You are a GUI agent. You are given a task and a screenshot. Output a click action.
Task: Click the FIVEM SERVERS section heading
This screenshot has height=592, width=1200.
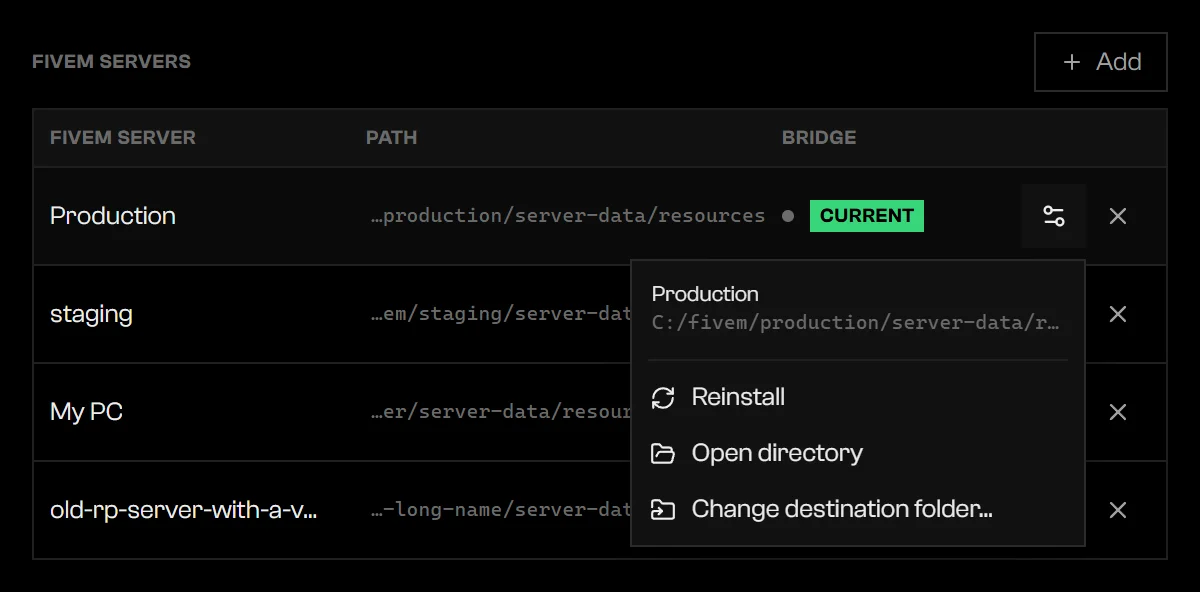[111, 62]
